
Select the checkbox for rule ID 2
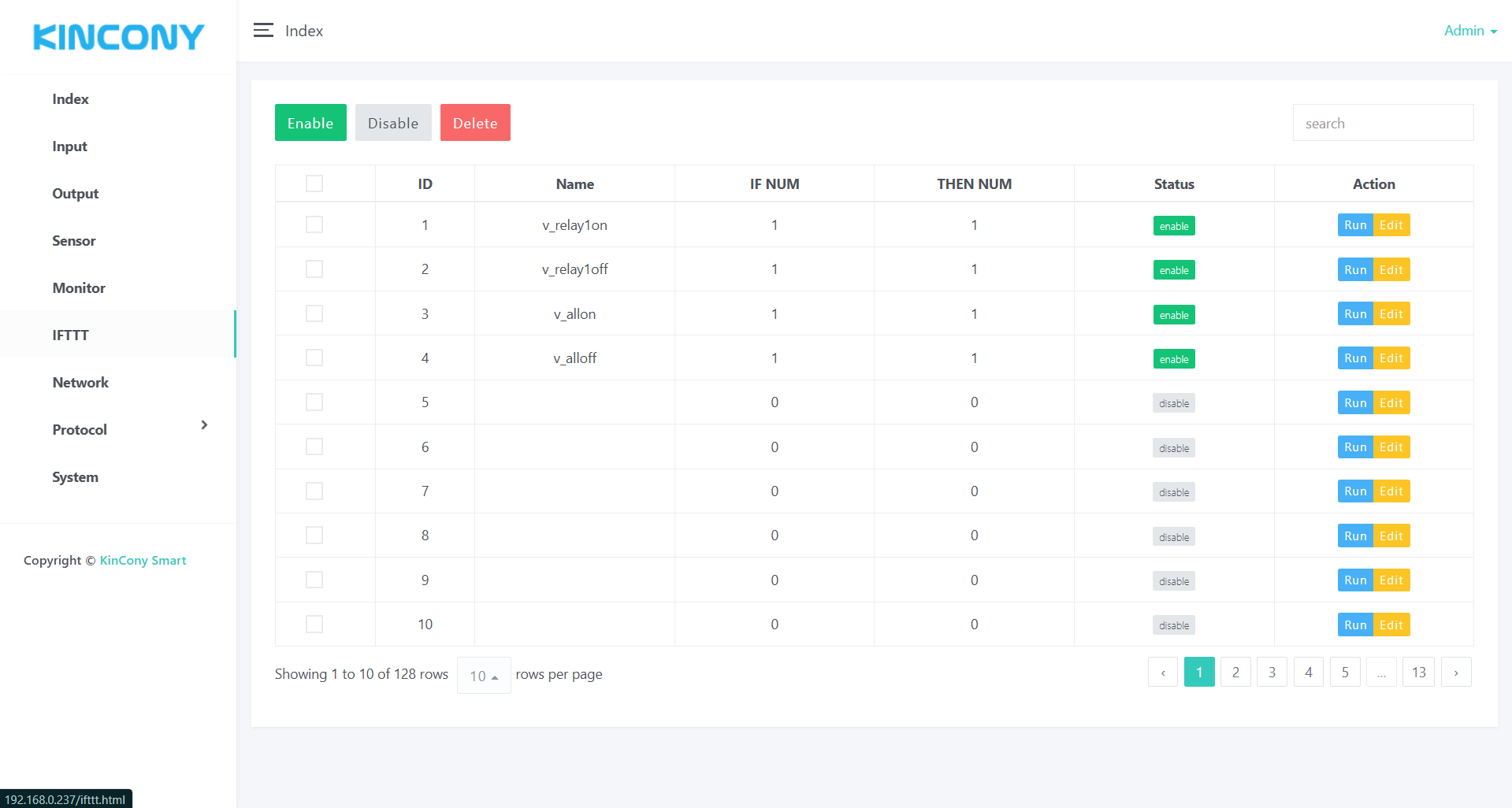[x=314, y=269]
